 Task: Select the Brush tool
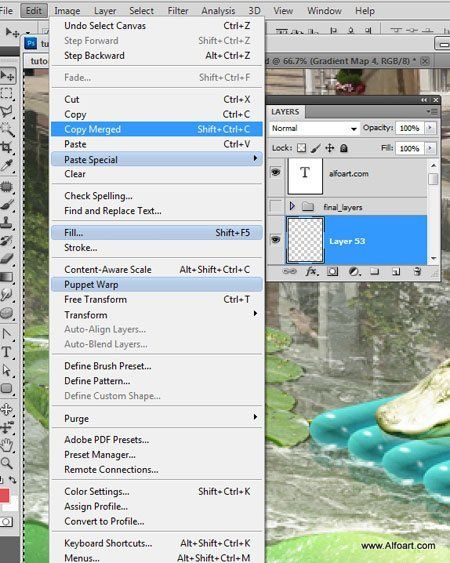pos(6,205)
